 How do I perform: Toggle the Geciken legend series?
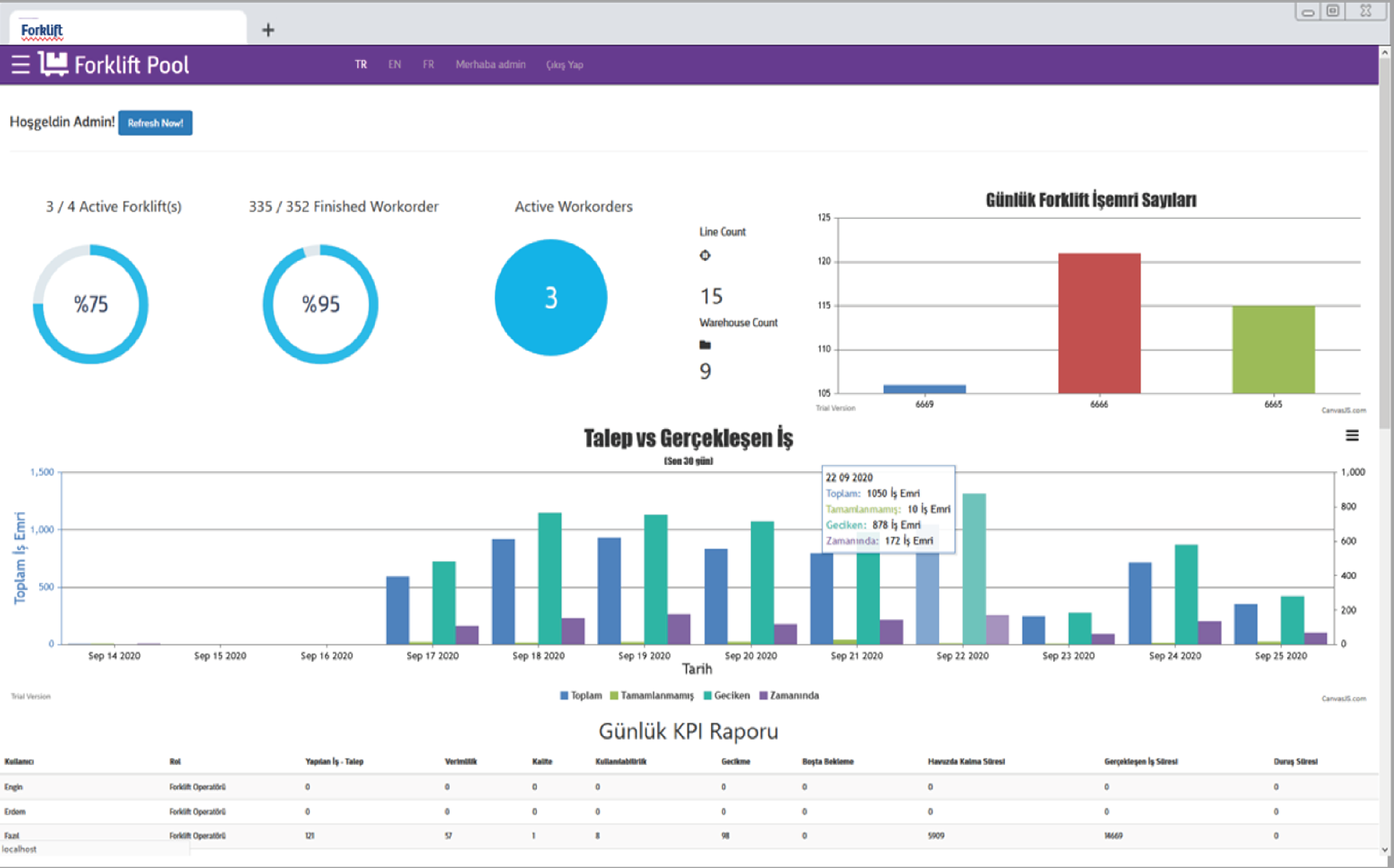click(x=726, y=696)
